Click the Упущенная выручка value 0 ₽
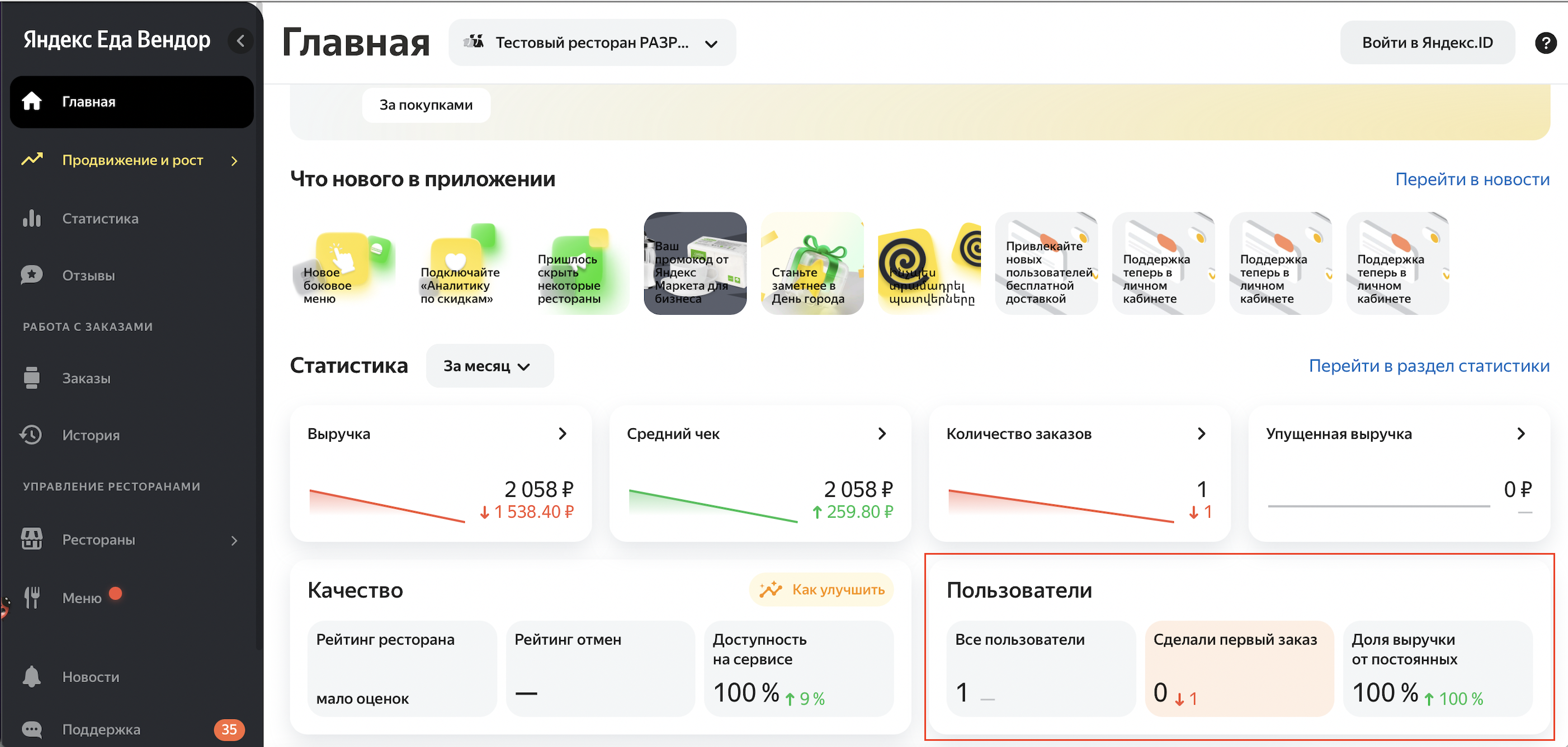1568x747 pixels. 1518,489
